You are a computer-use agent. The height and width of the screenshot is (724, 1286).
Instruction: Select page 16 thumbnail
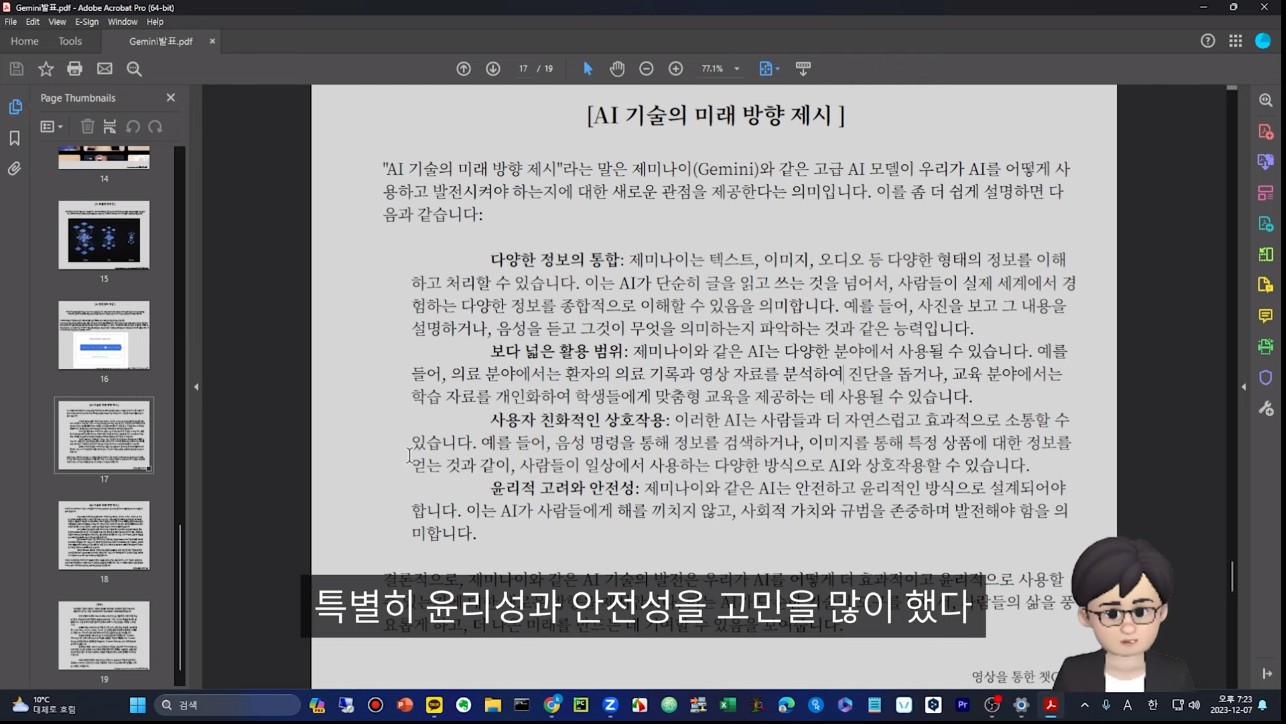[104, 335]
